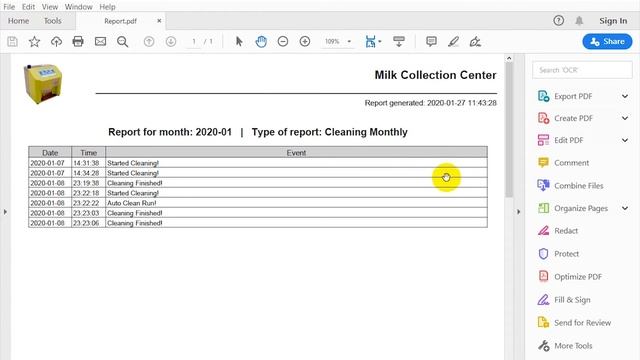Click the milk analyzer logo image
This screenshot has height=360, width=640.
tap(43, 84)
